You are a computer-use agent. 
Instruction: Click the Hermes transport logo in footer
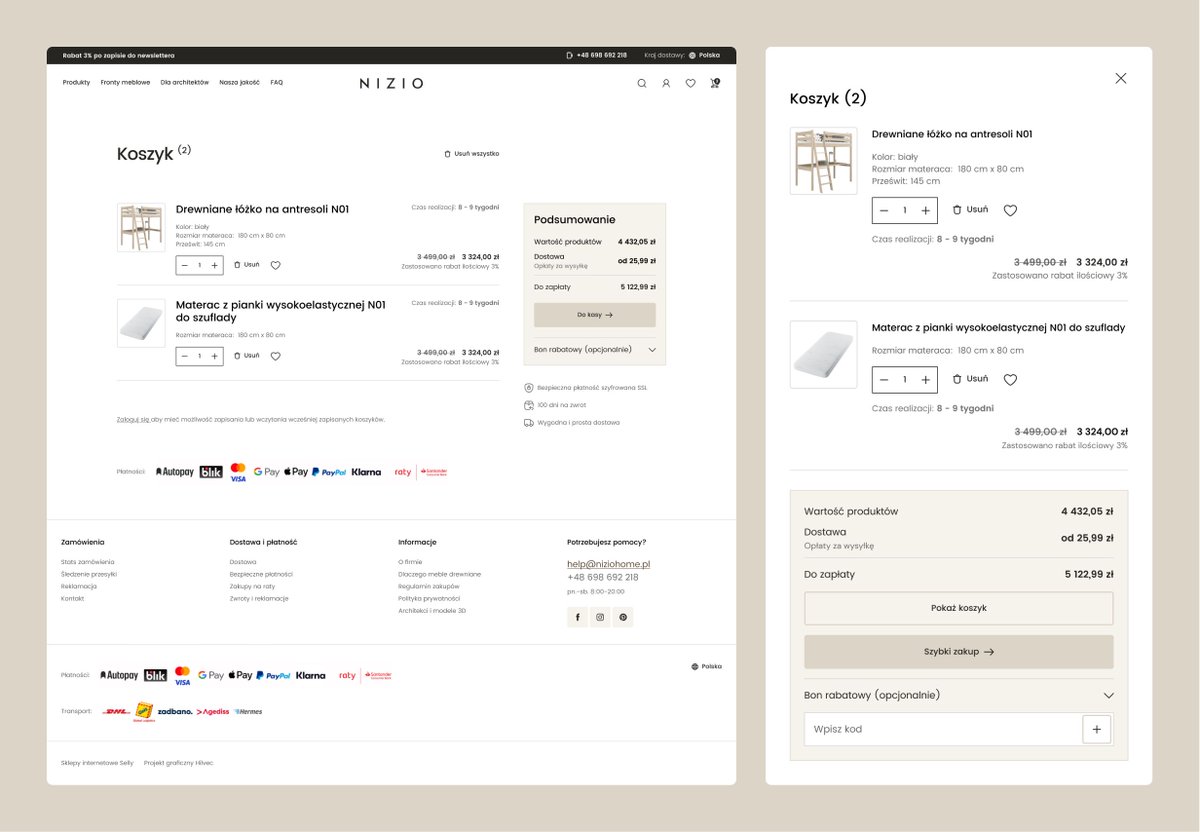coord(248,712)
